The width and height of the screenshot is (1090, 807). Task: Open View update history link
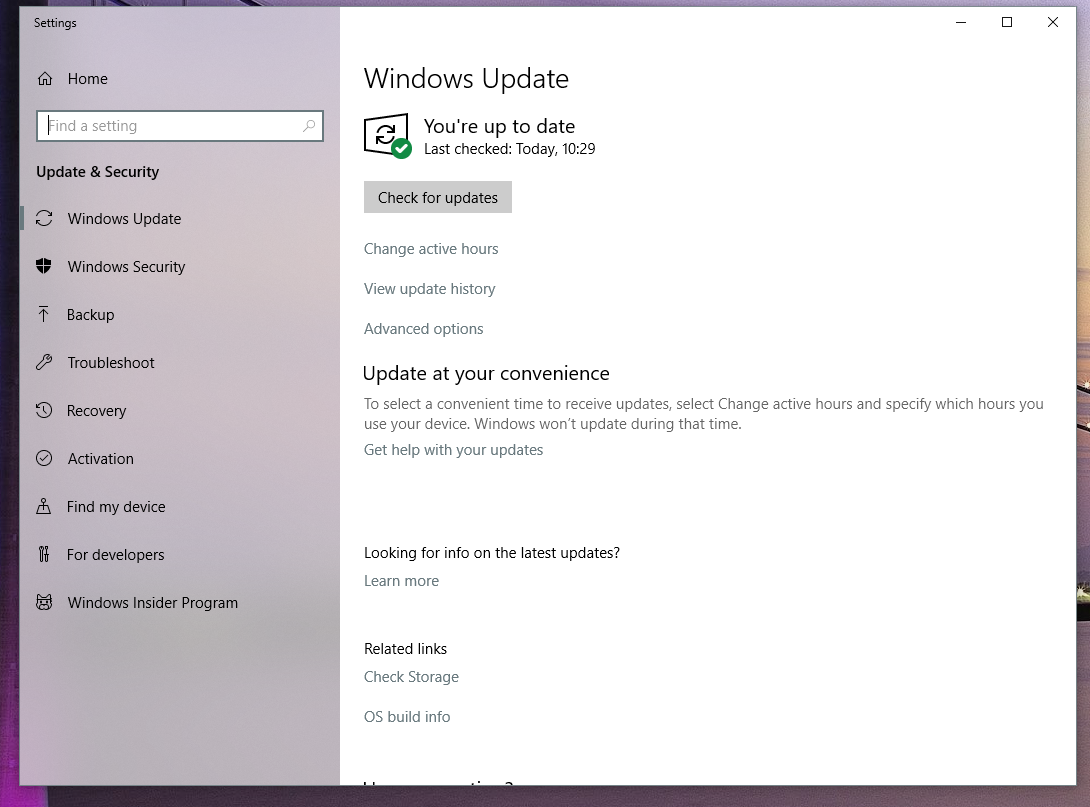point(430,289)
